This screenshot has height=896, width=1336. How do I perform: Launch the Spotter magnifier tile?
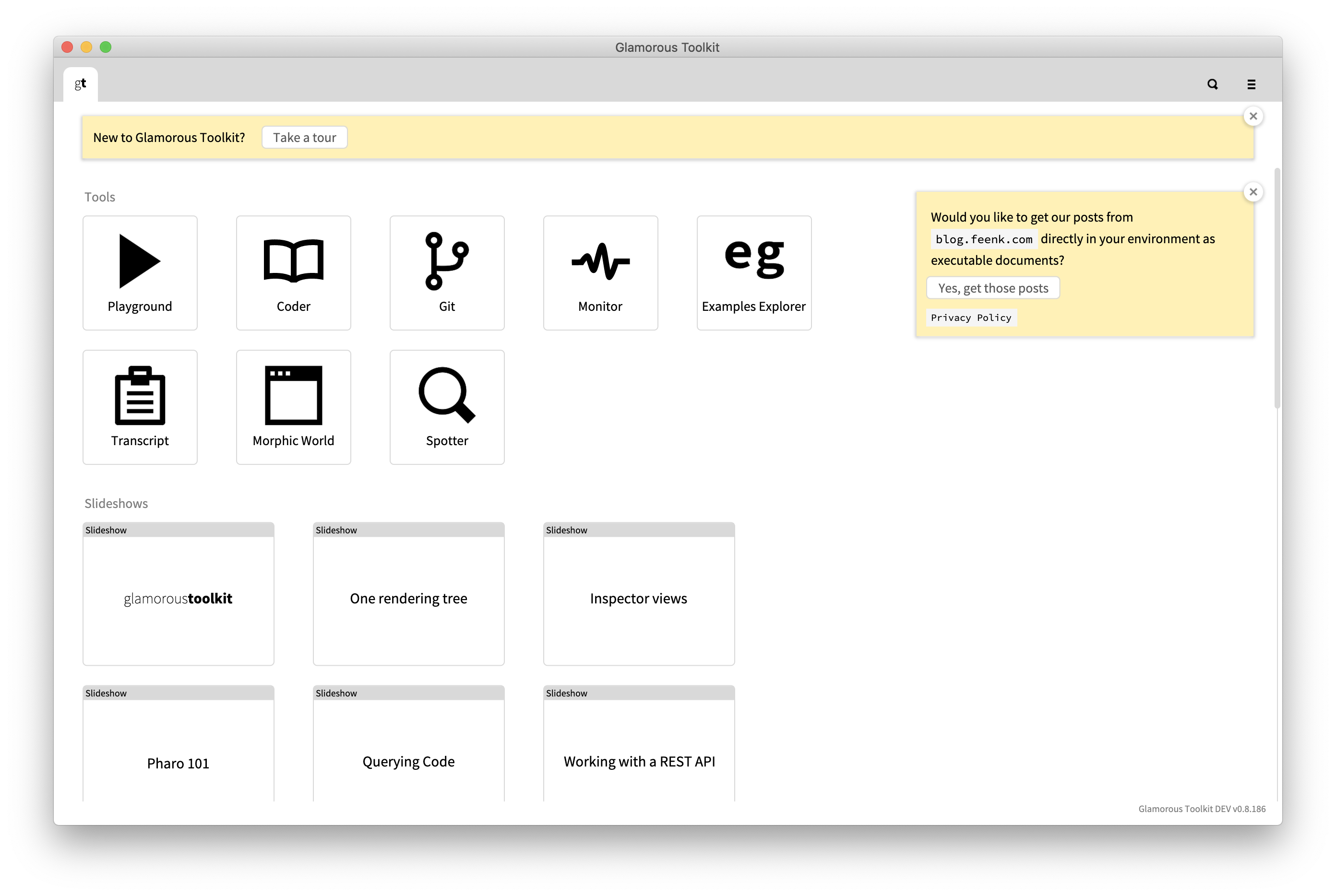tap(447, 407)
